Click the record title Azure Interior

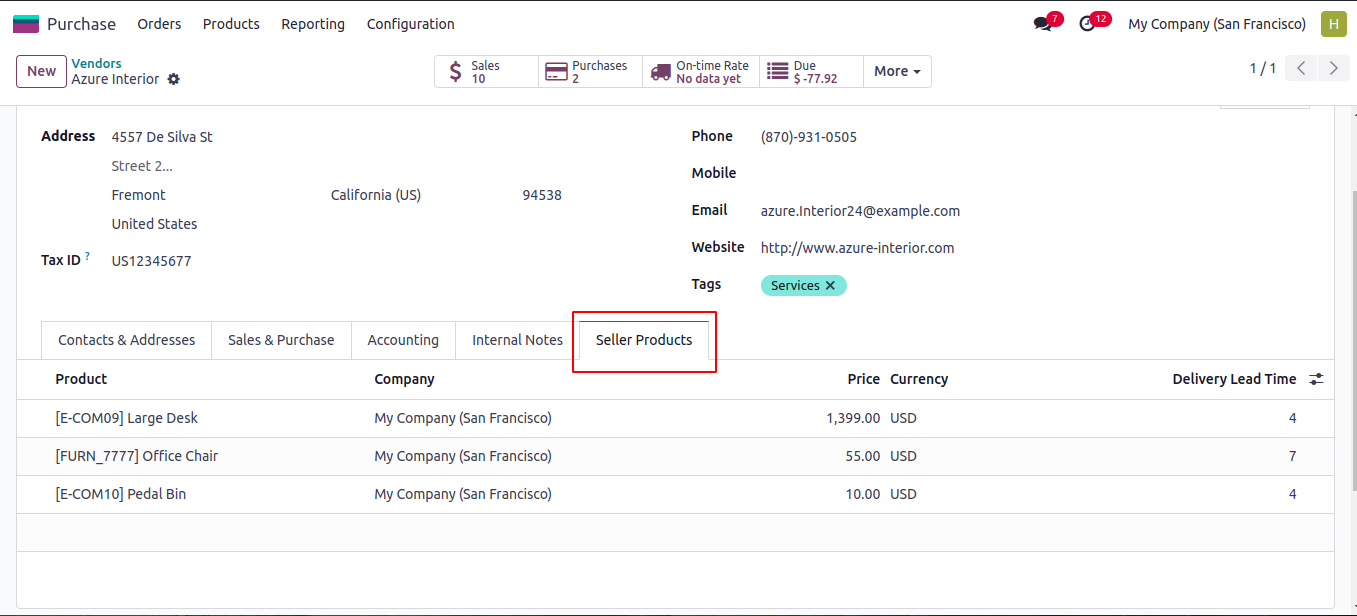point(115,79)
